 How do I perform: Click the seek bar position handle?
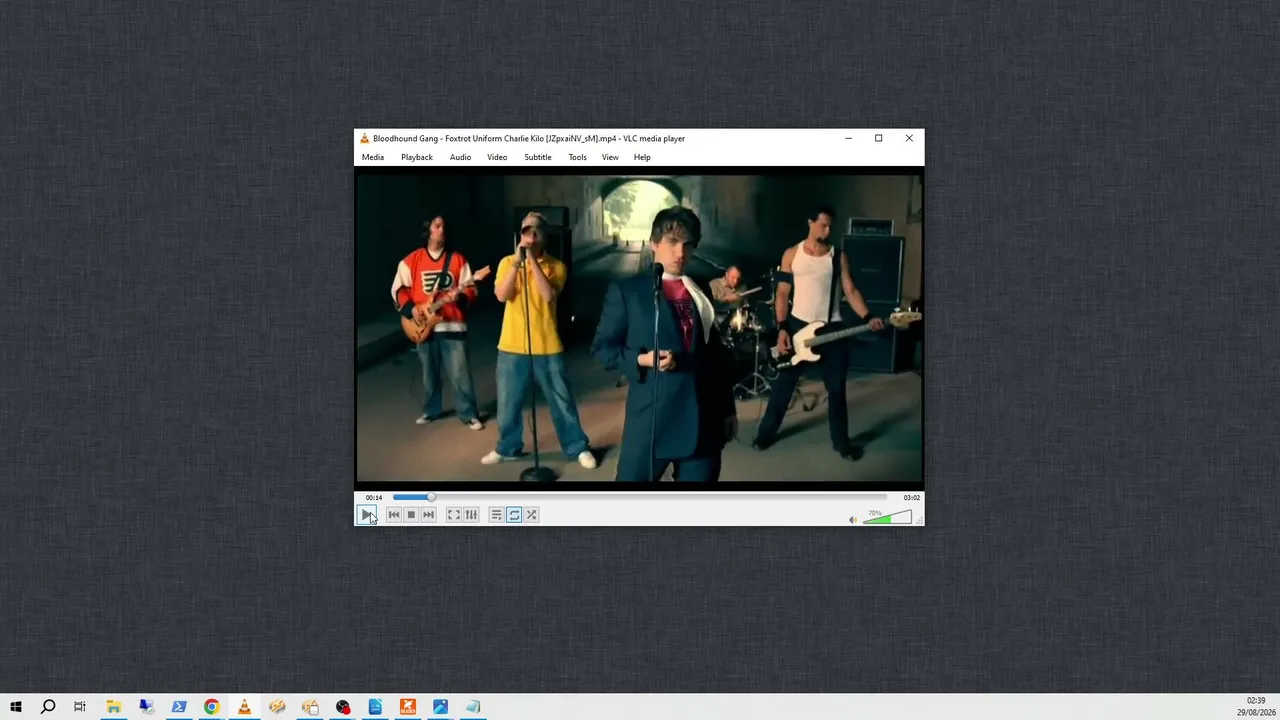(x=431, y=497)
